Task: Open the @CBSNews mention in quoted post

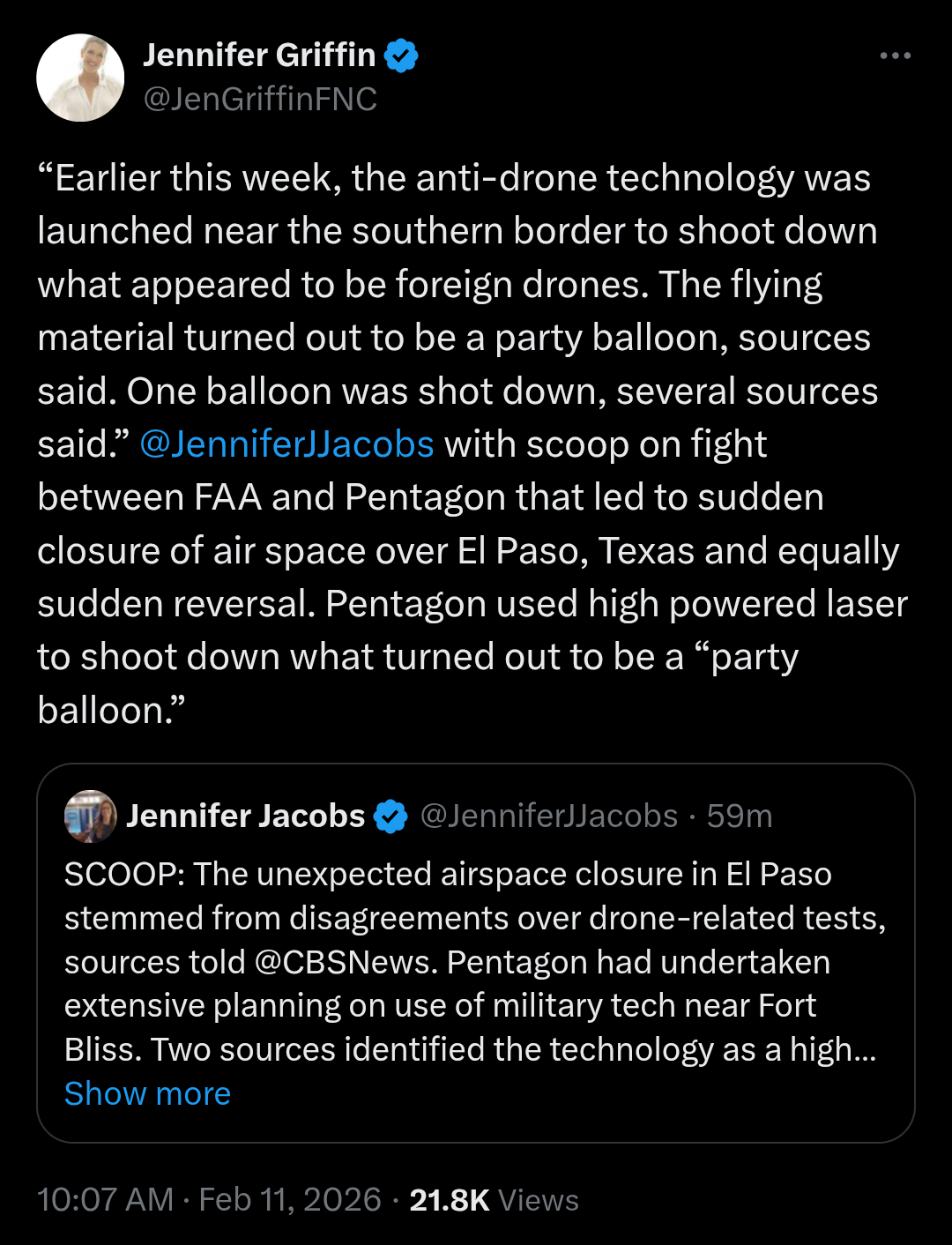Action: (346, 962)
